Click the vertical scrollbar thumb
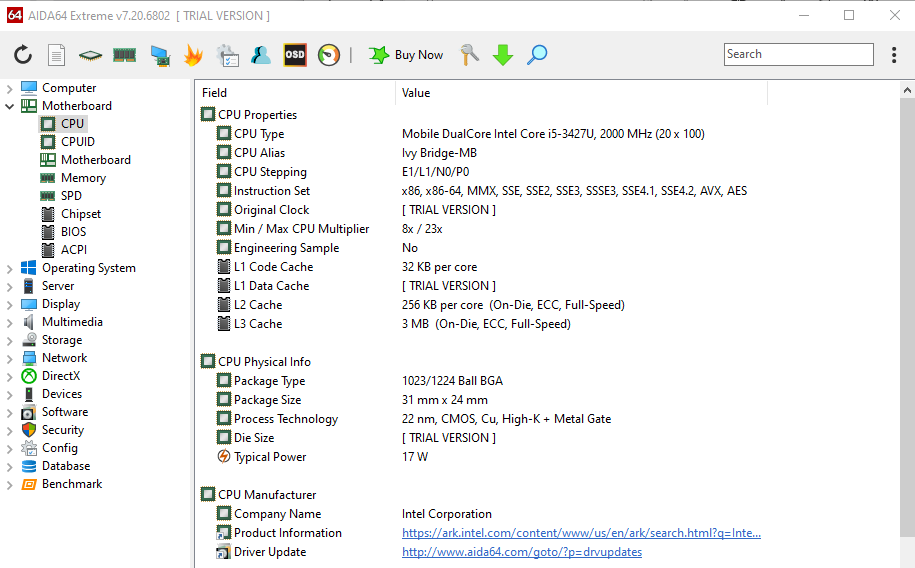915x568 pixels. (x=907, y=318)
